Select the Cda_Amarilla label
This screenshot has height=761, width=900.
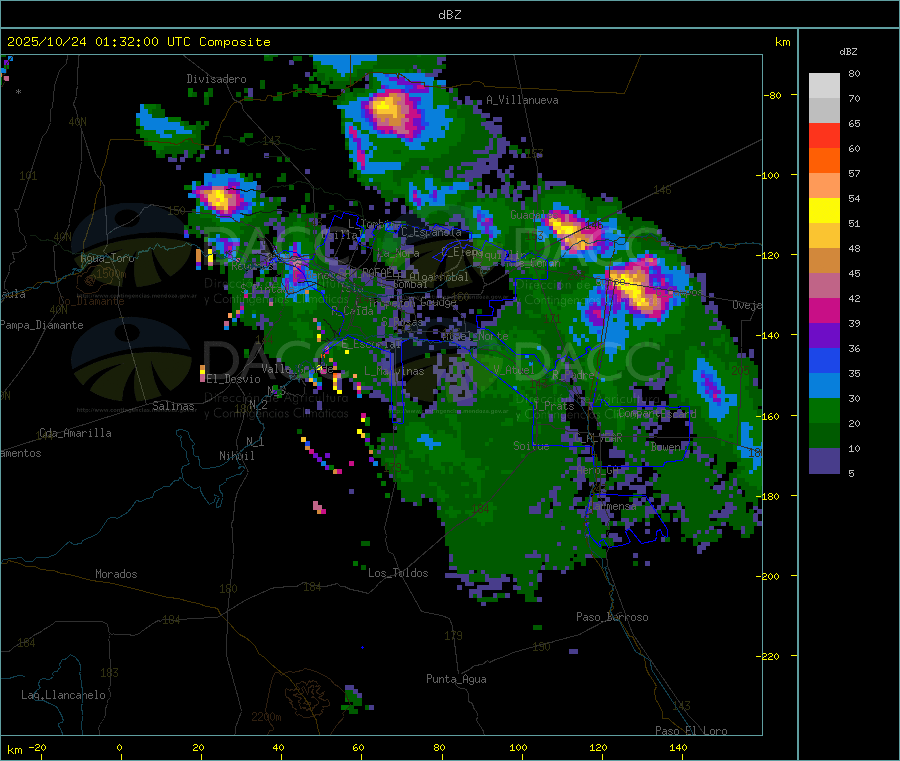tap(75, 433)
